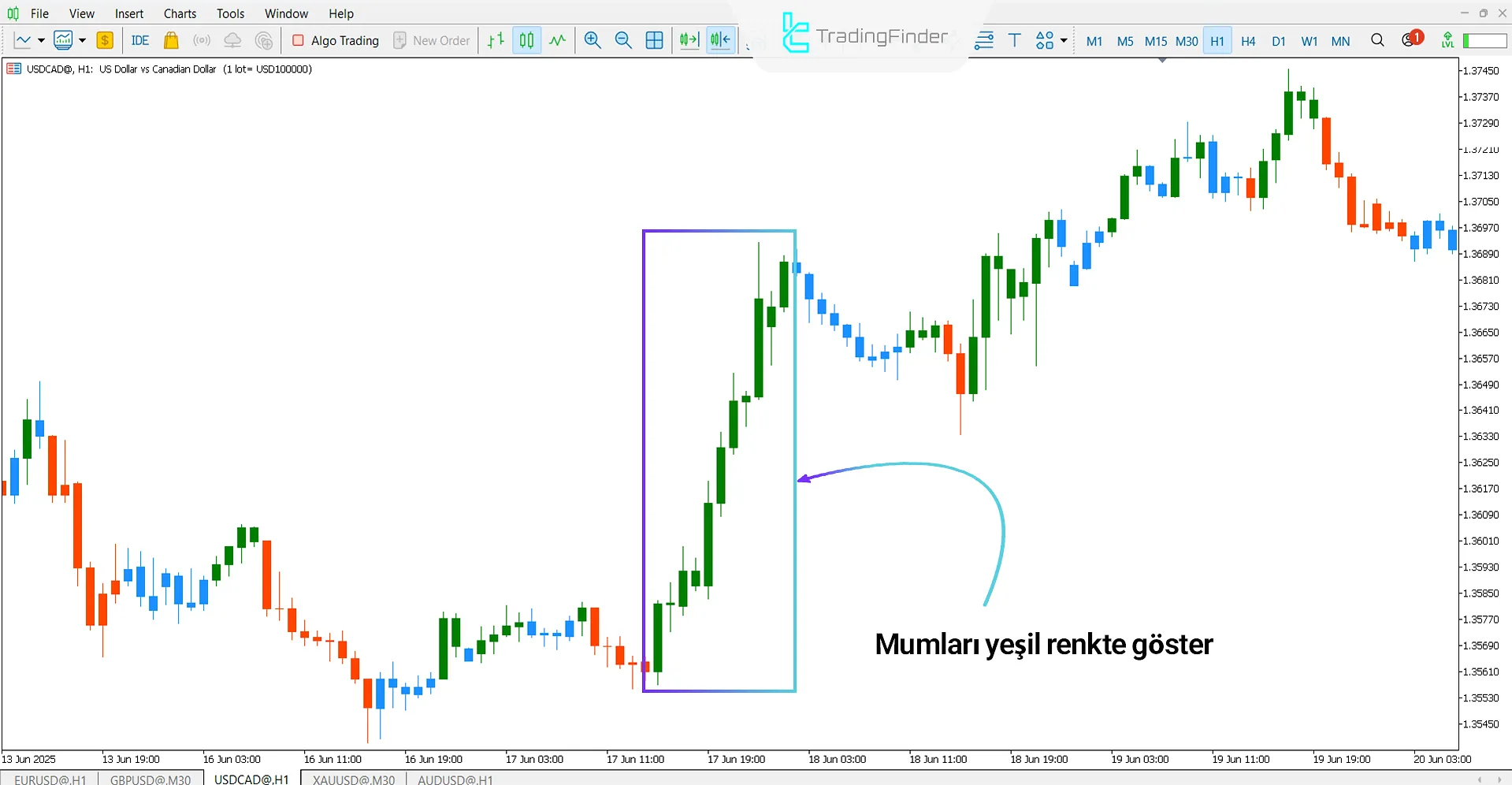Zoom in on the chart

593,40
